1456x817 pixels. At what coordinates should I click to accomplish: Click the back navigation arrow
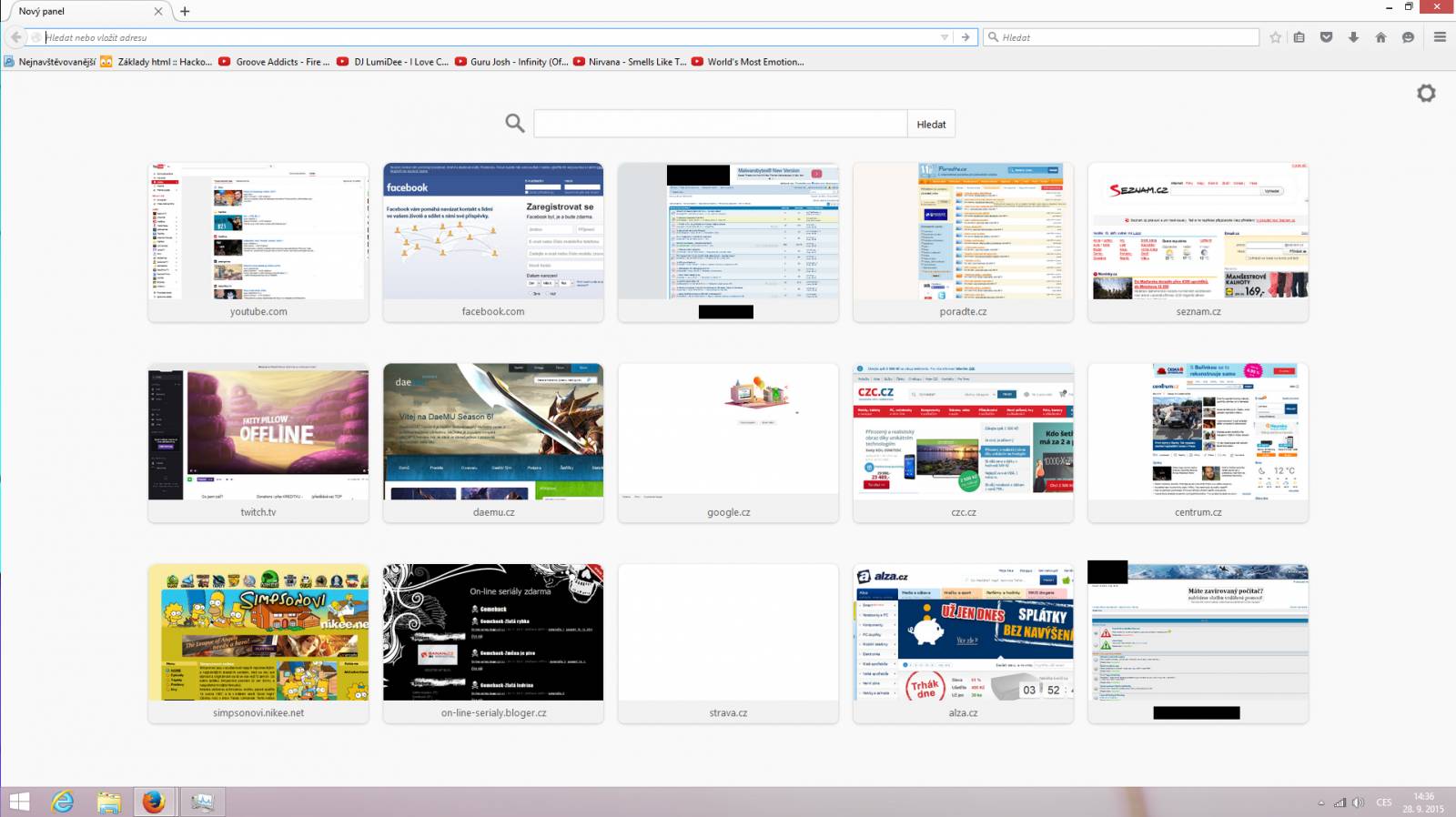pos(15,37)
